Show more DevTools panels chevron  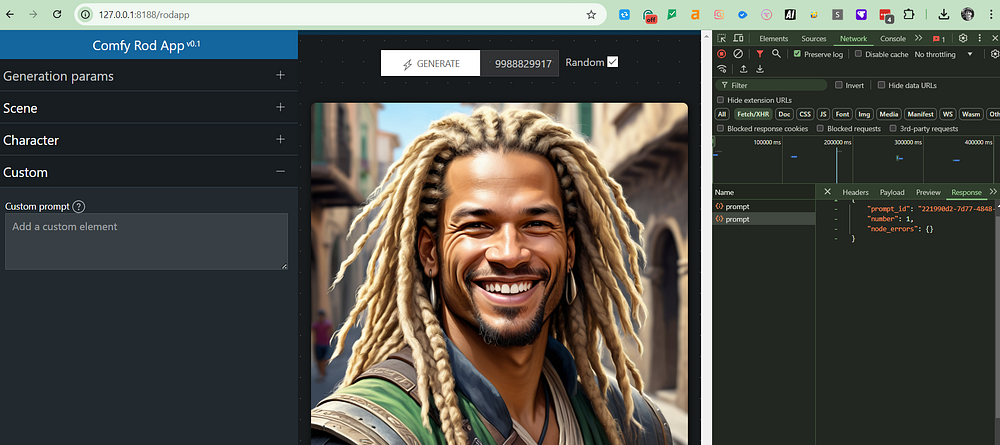pos(918,38)
